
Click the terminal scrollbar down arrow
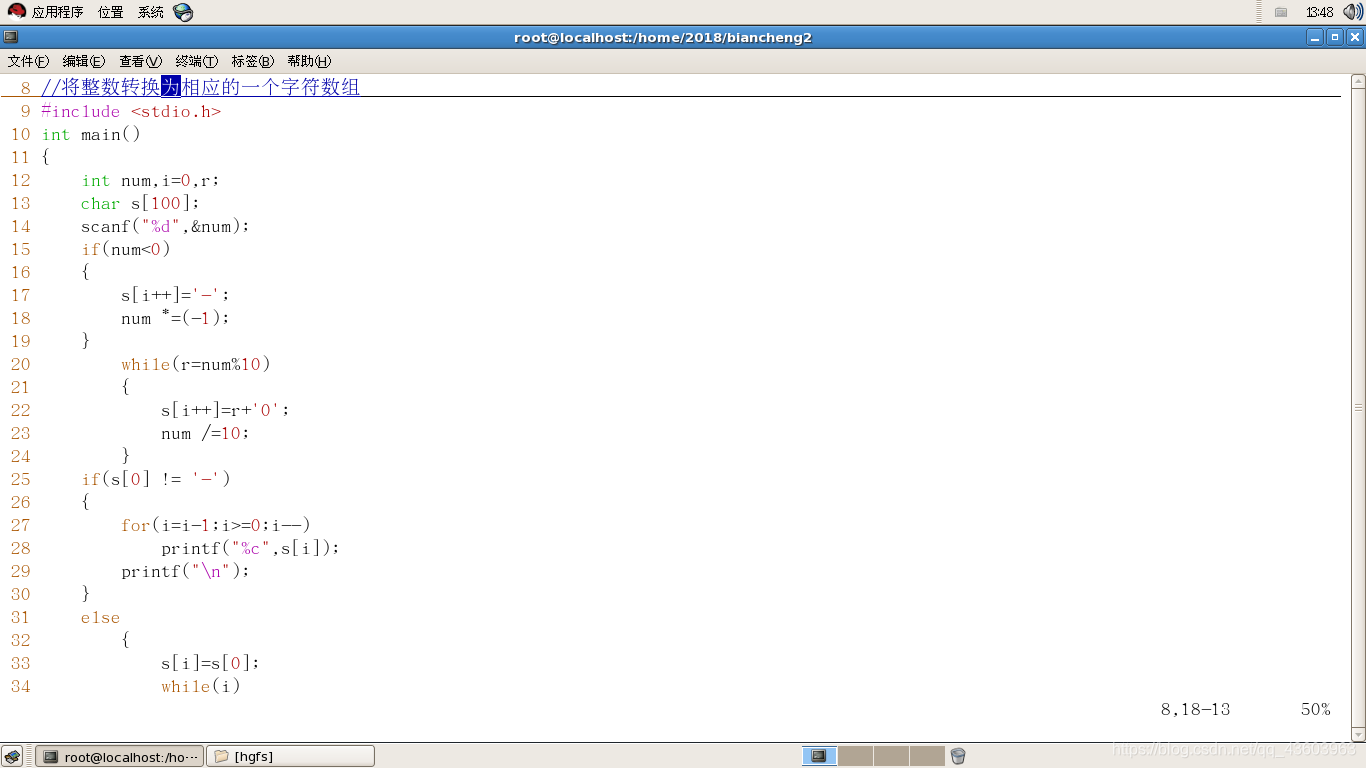[1358, 734]
